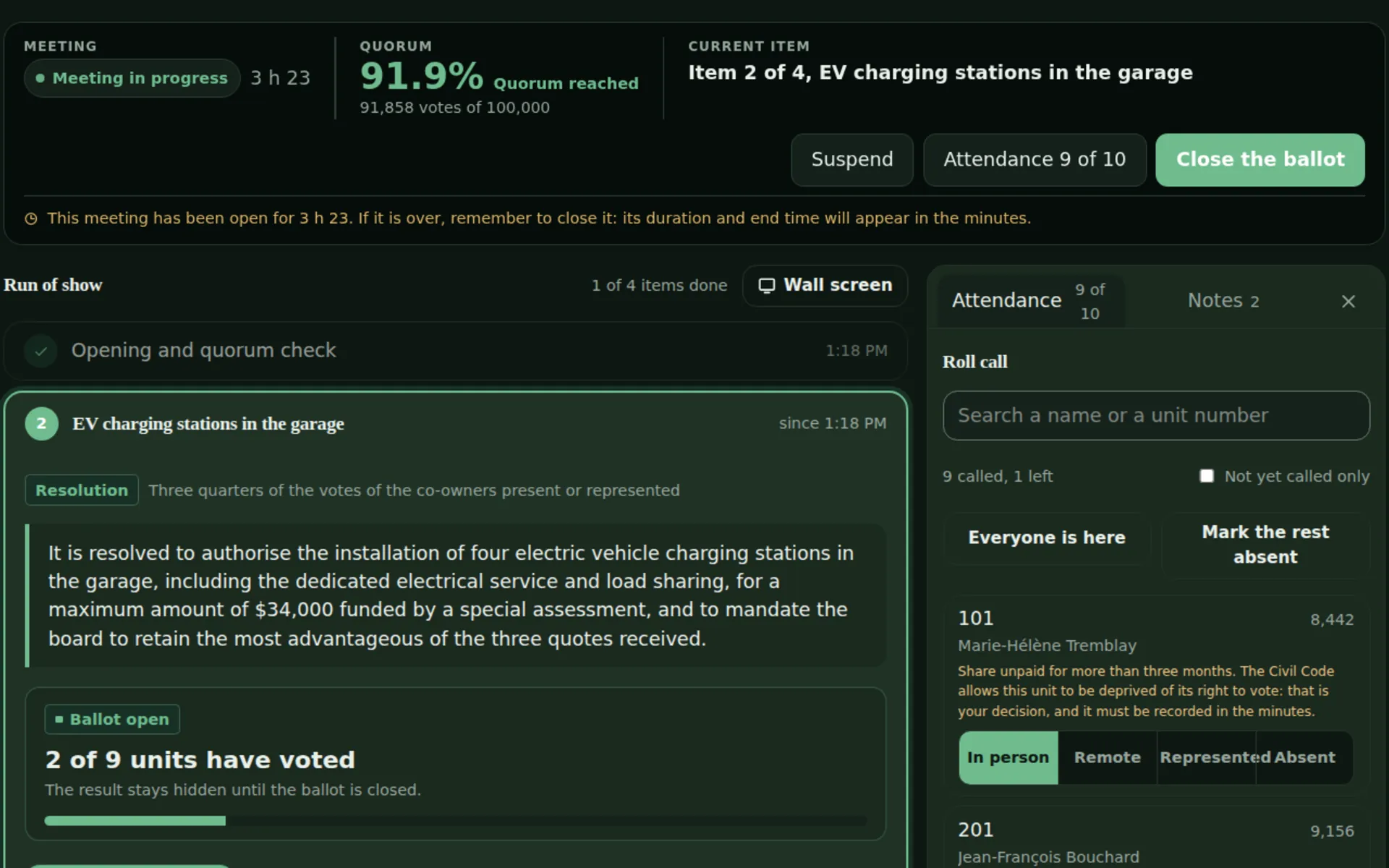The image size is (1389, 868).
Task: Enable the Not yet called only checkbox
Action: coord(1206,476)
